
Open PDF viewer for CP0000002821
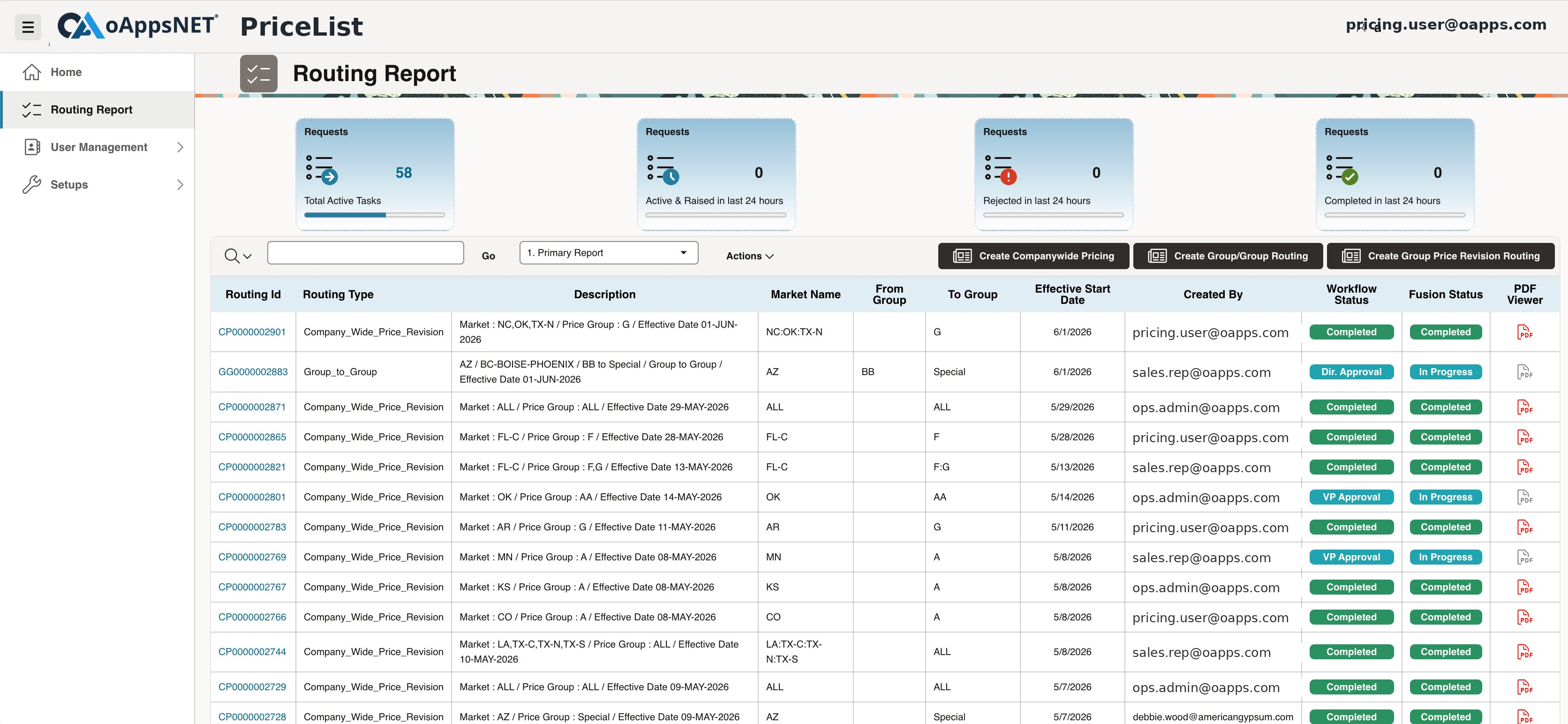[1524, 467]
